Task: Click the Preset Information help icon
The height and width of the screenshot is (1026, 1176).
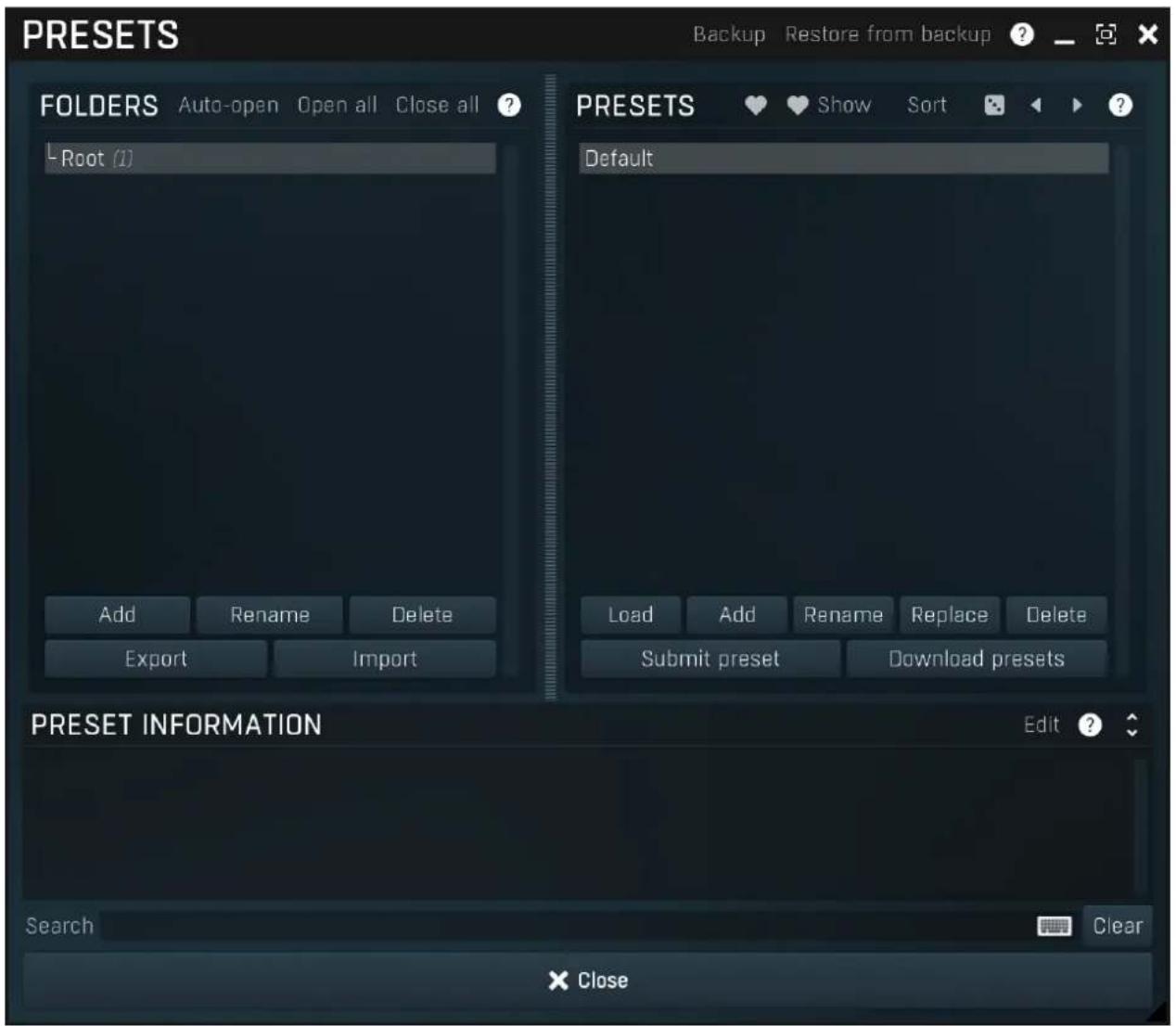Action: click(x=1090, y=725)
